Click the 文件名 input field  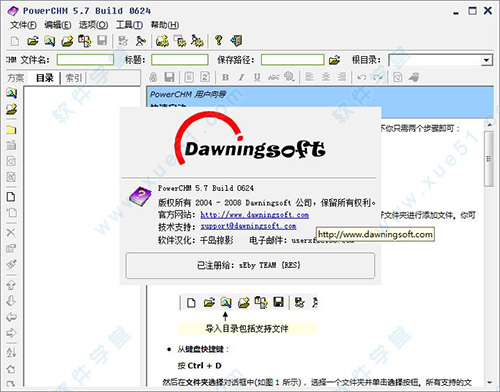[85, 60]
